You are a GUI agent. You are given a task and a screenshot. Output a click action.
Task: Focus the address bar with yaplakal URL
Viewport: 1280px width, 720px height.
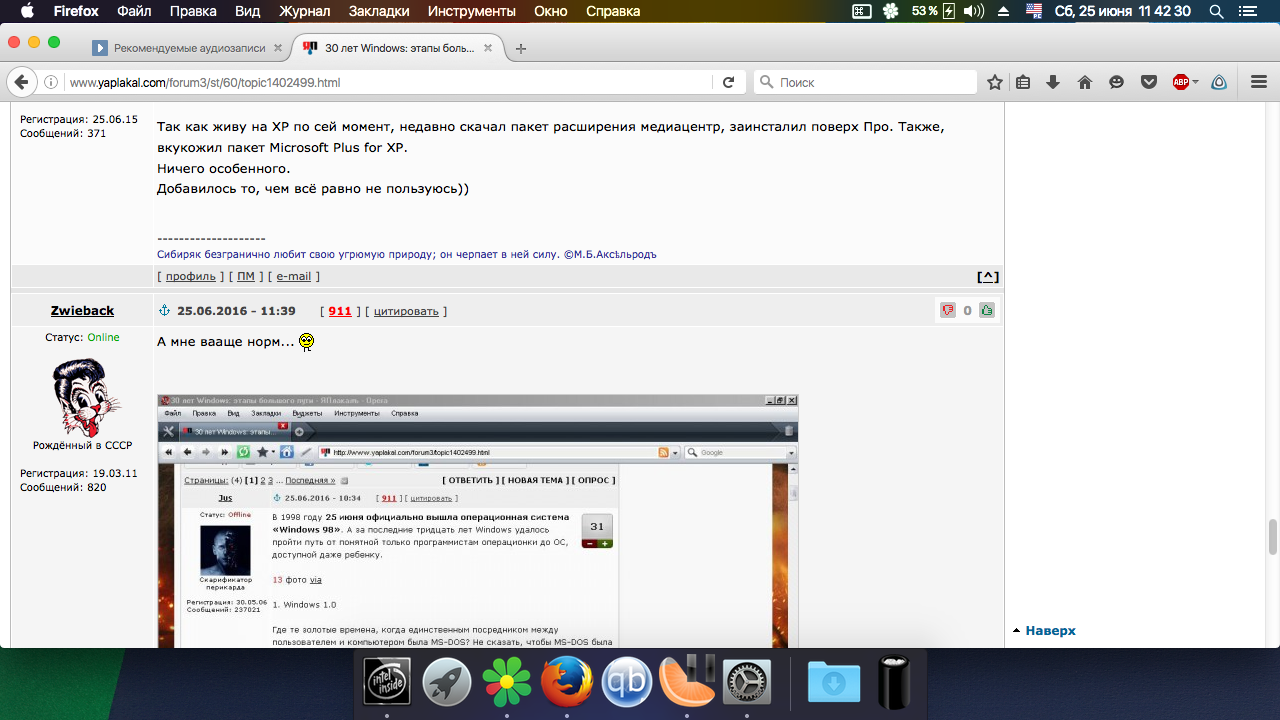tap(388, 82)
